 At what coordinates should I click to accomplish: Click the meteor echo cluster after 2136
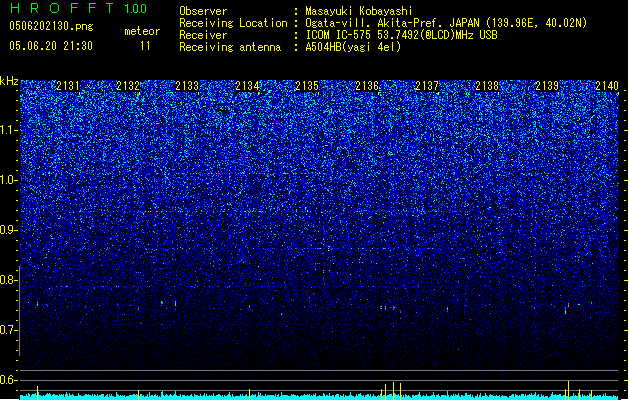tap(390, 309)
